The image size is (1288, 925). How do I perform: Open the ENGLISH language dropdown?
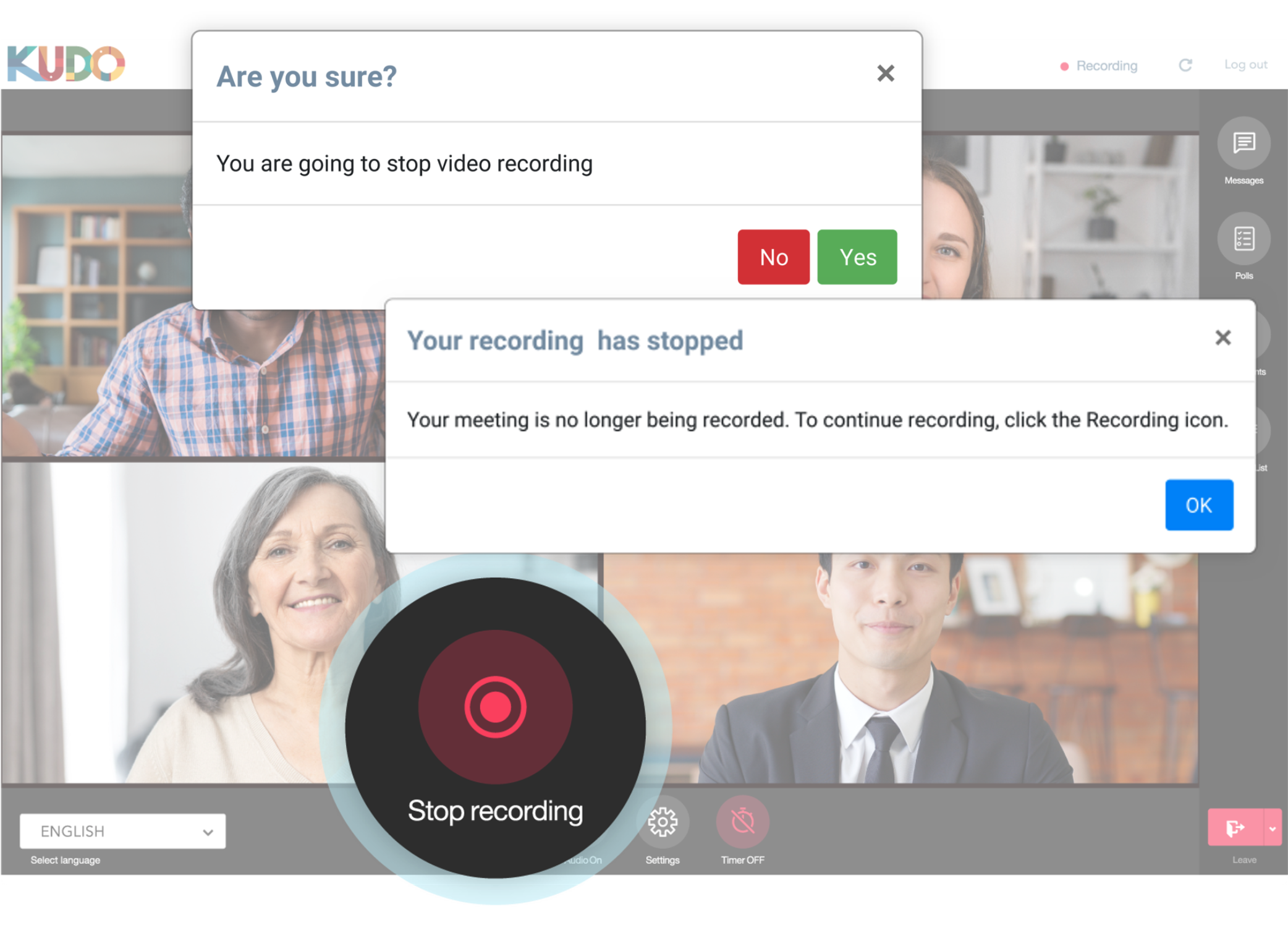122,831
